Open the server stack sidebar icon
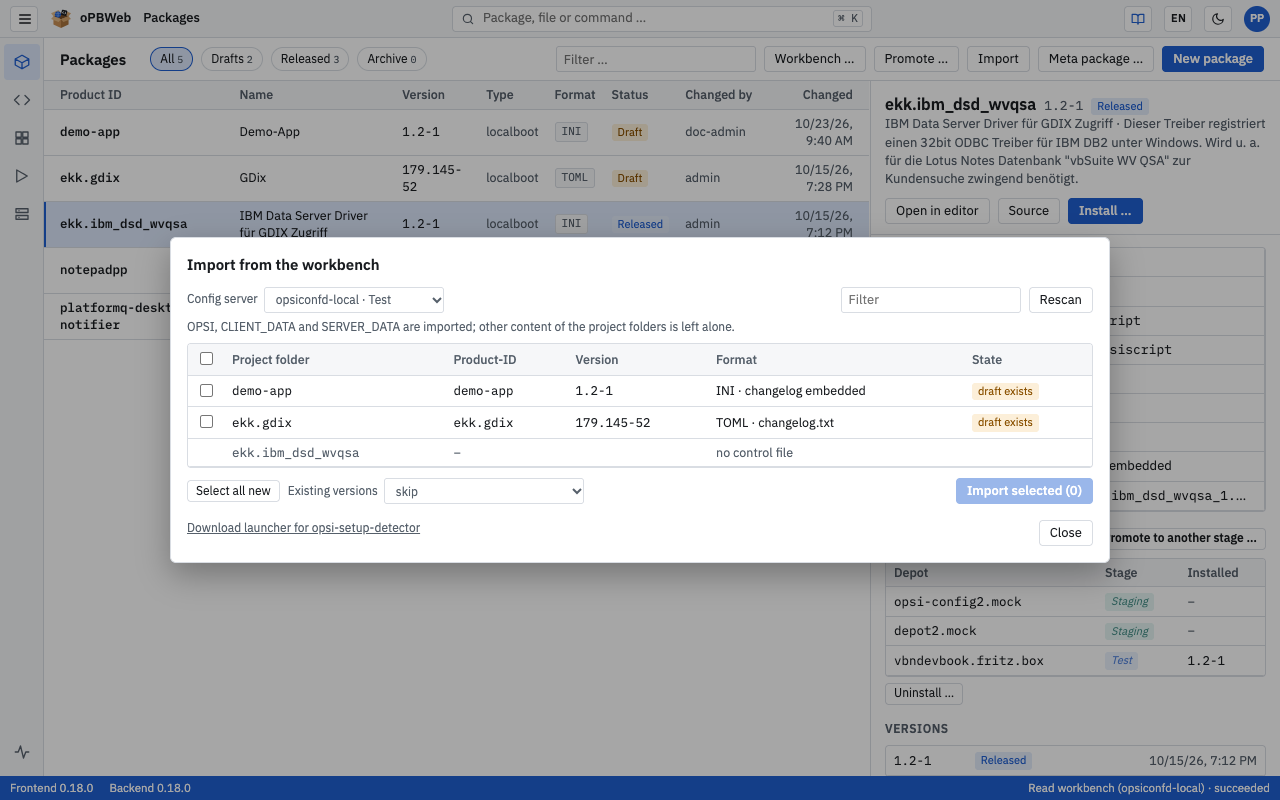This screenshot has width=1280, height=800. click(22, 214)
